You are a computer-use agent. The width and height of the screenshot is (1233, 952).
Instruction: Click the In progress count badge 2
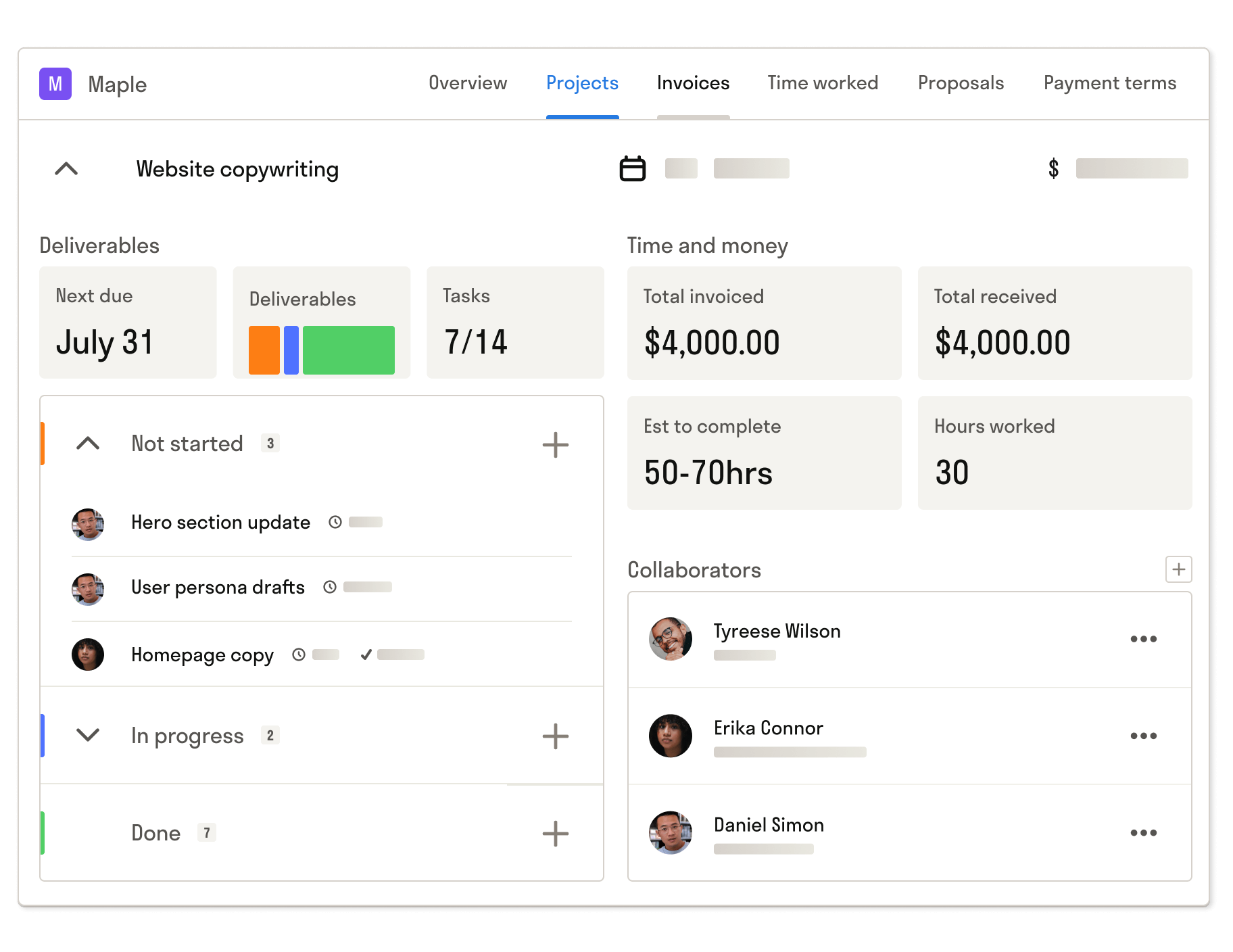tap(270, 735)
